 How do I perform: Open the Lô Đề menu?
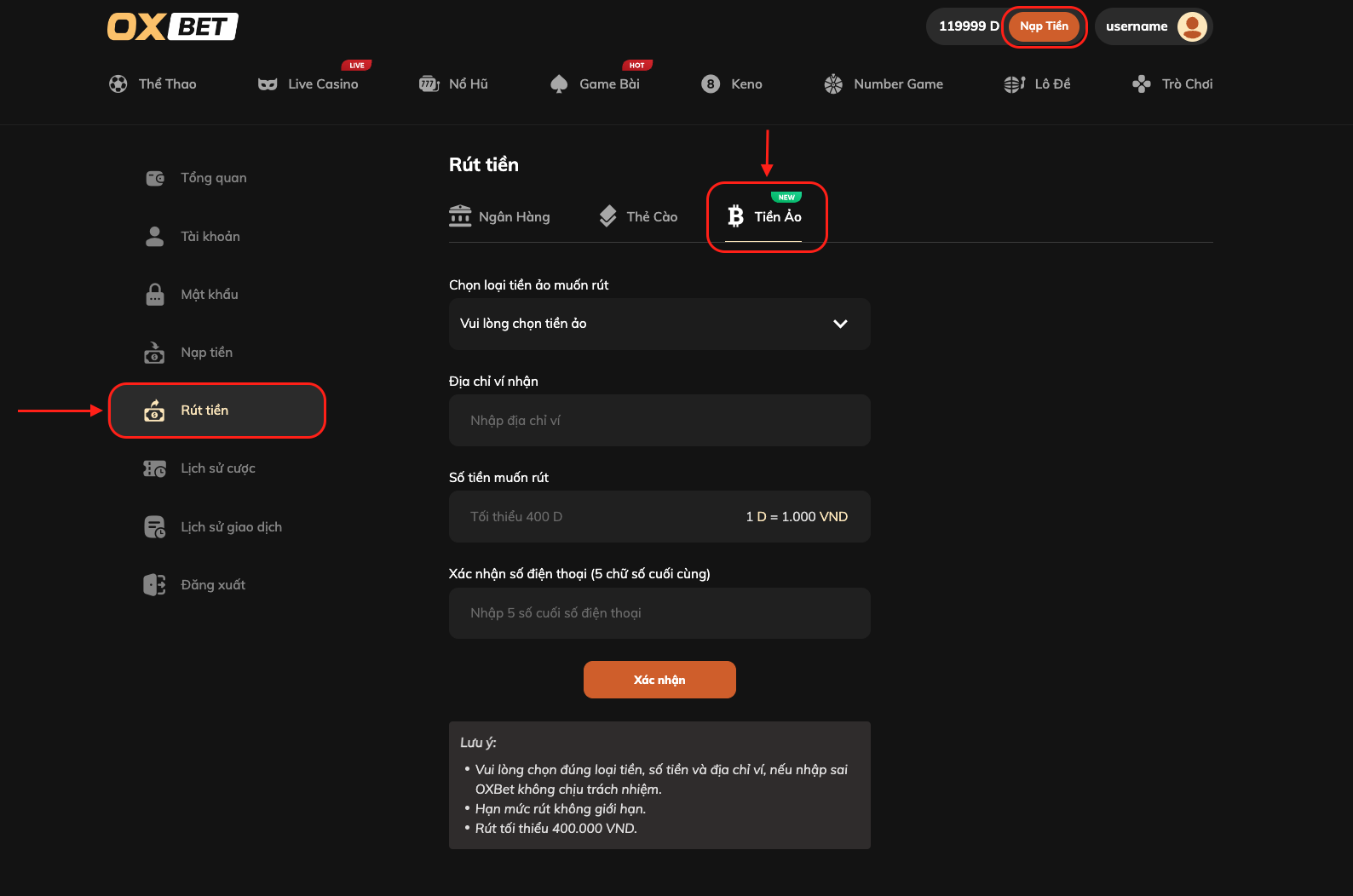pos(1037,83)
